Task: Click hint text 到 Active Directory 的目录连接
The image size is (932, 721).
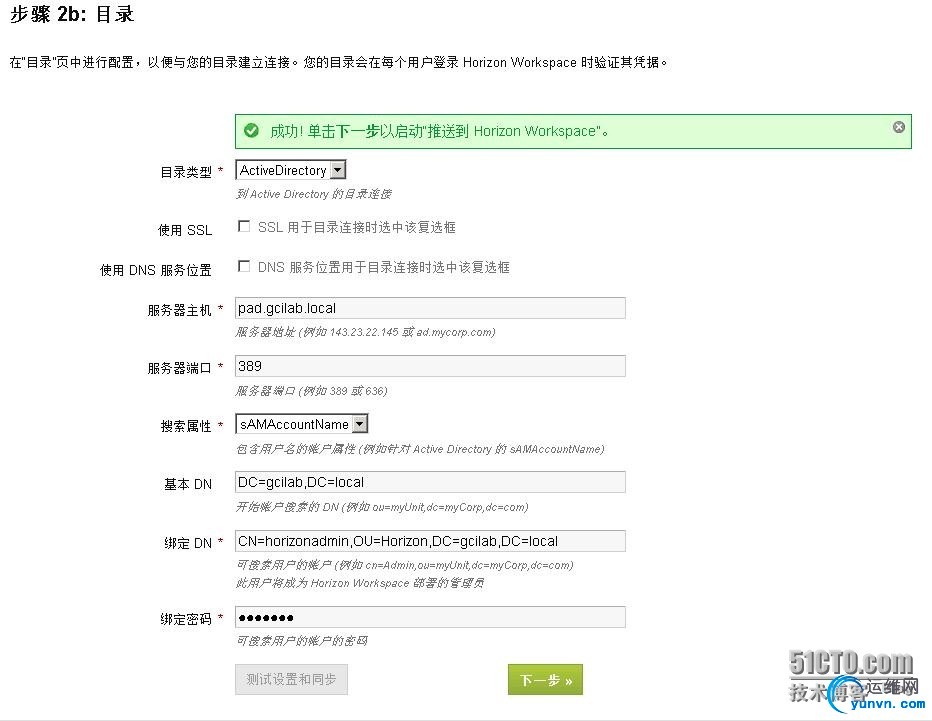Action: point(314,194)
